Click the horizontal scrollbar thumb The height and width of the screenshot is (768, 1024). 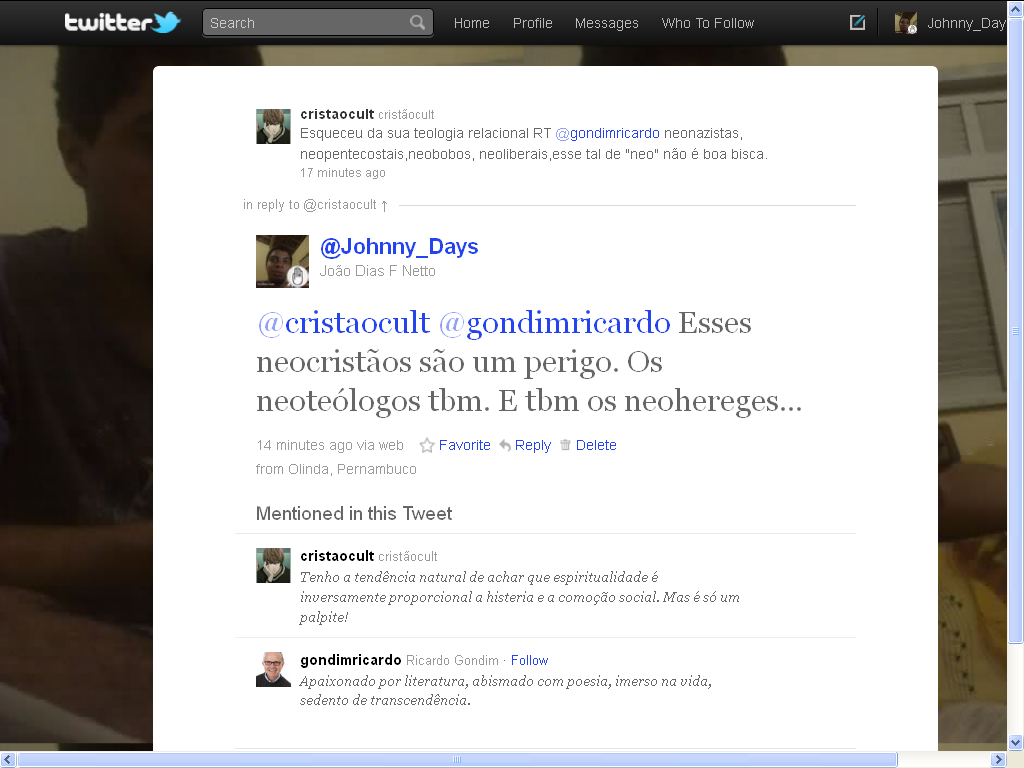click(457, 760)
